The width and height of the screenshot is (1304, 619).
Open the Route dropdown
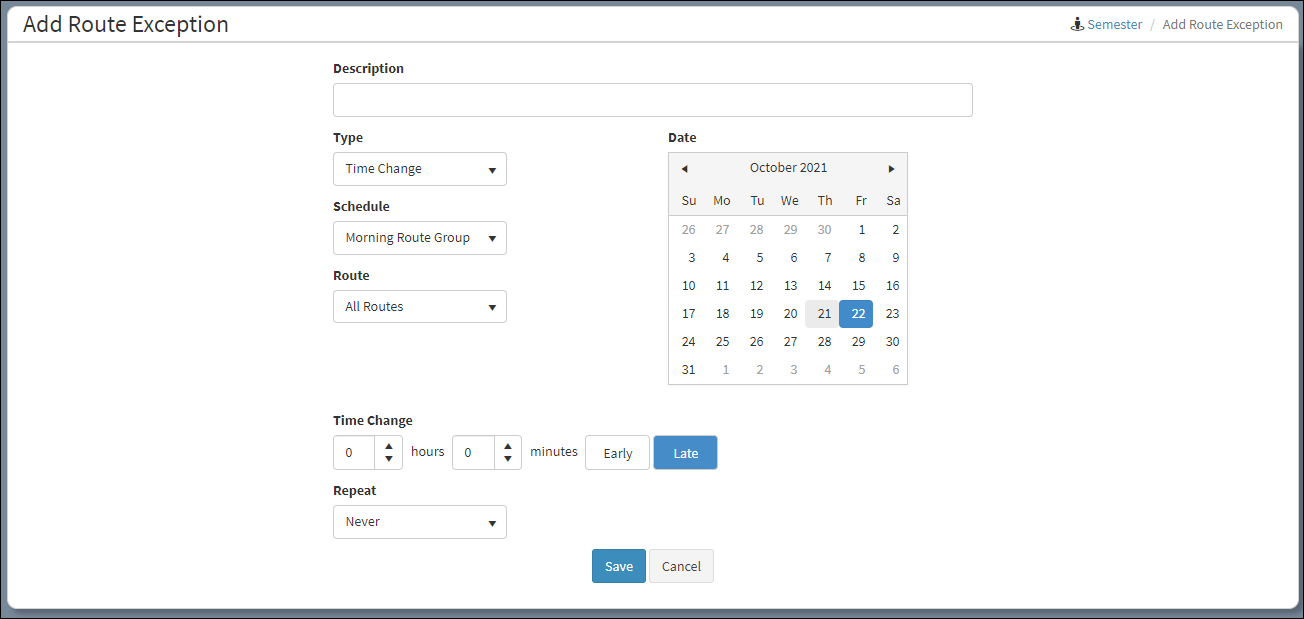419,307
